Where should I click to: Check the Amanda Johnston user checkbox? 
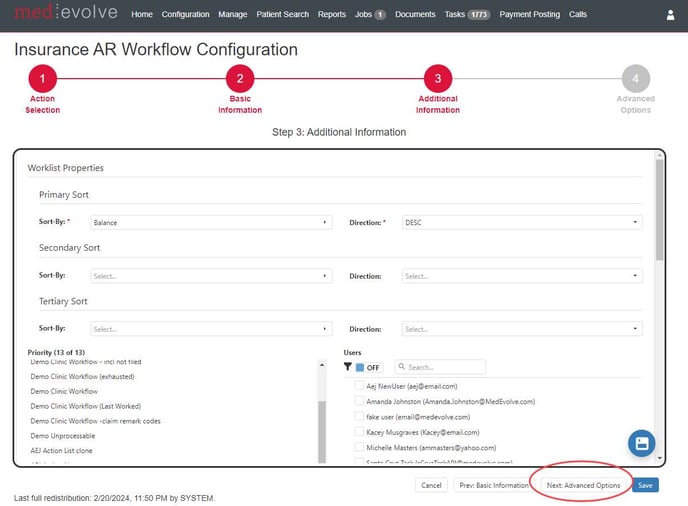tap(359, 401)
